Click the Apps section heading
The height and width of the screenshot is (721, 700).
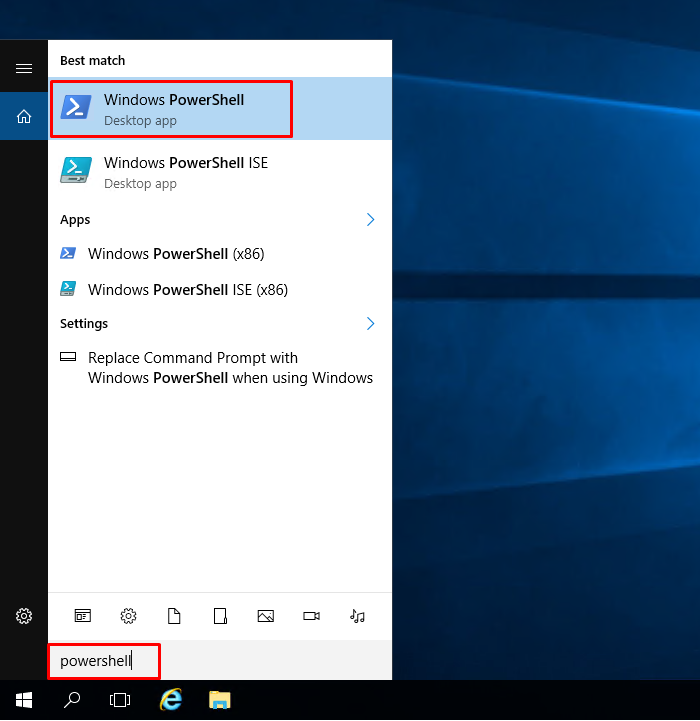tap(75, 220)
